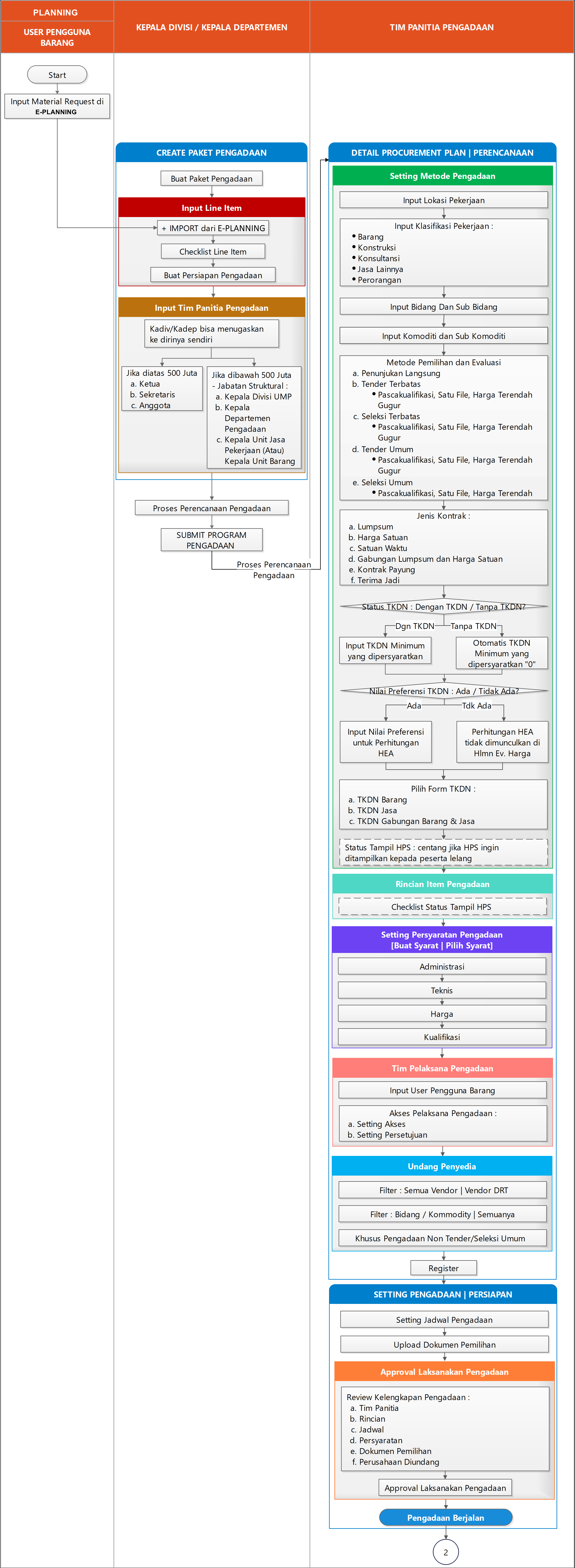Select the Checklist Status Tampil HPS box
575x1568 pixels.
point(442,906)
